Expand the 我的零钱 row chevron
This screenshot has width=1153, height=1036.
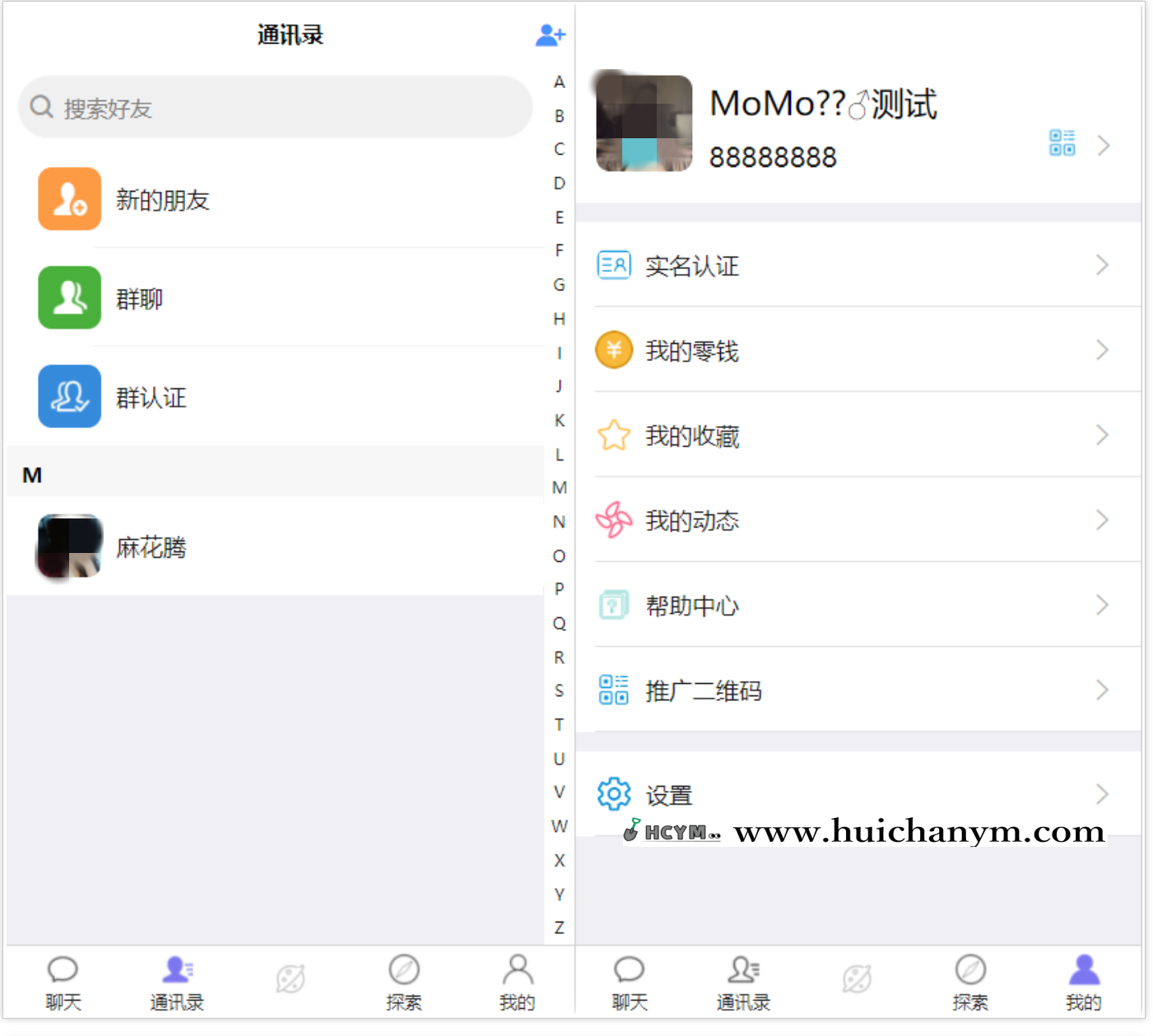1103,349
